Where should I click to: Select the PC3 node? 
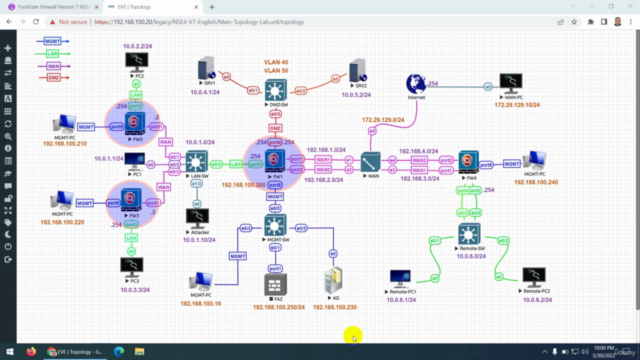[131, 268]
